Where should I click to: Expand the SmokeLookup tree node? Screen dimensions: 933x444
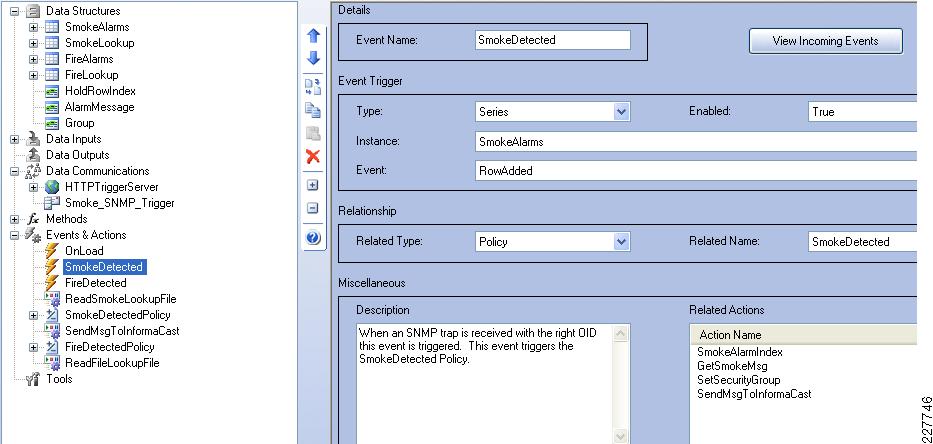click(x=33, y=43)
